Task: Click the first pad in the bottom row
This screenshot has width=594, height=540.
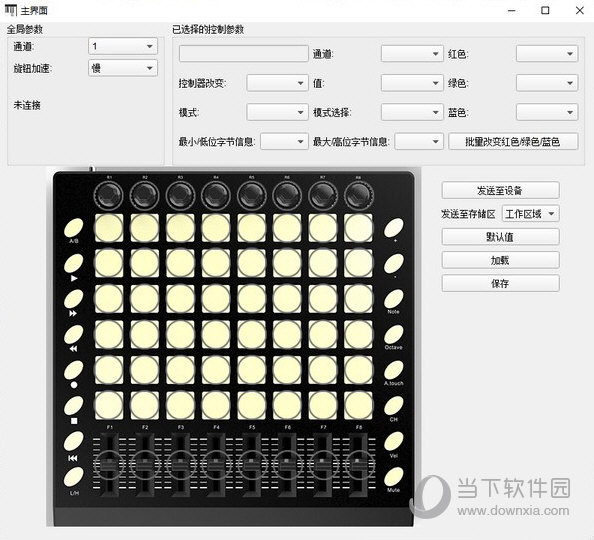Action: 109,405
